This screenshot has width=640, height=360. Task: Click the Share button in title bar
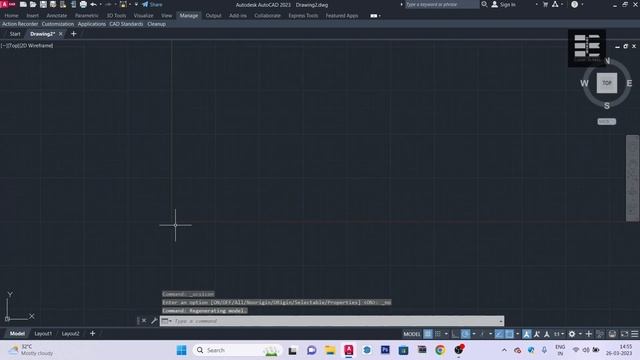(152, 4)
